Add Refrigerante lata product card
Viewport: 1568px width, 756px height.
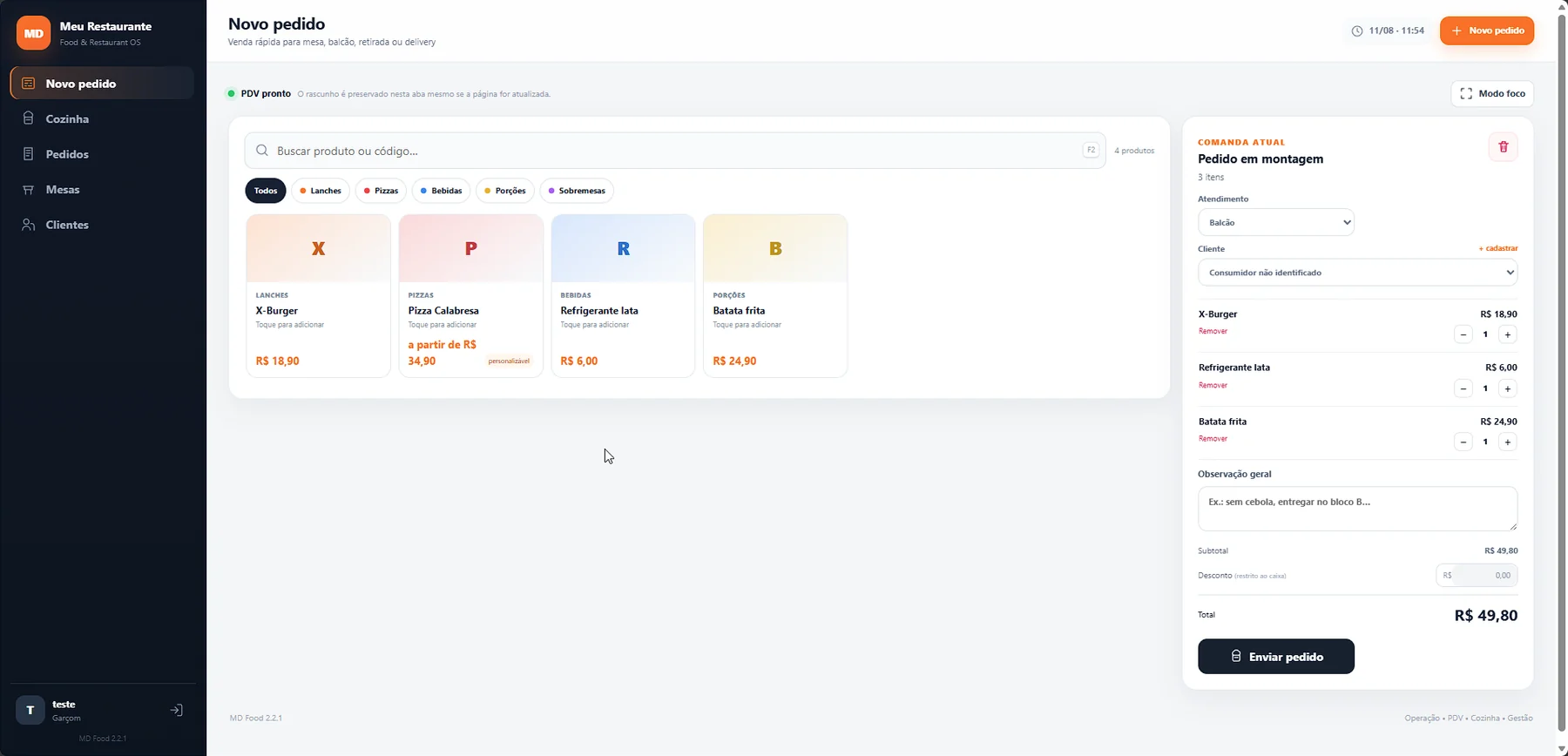(624, 296)
